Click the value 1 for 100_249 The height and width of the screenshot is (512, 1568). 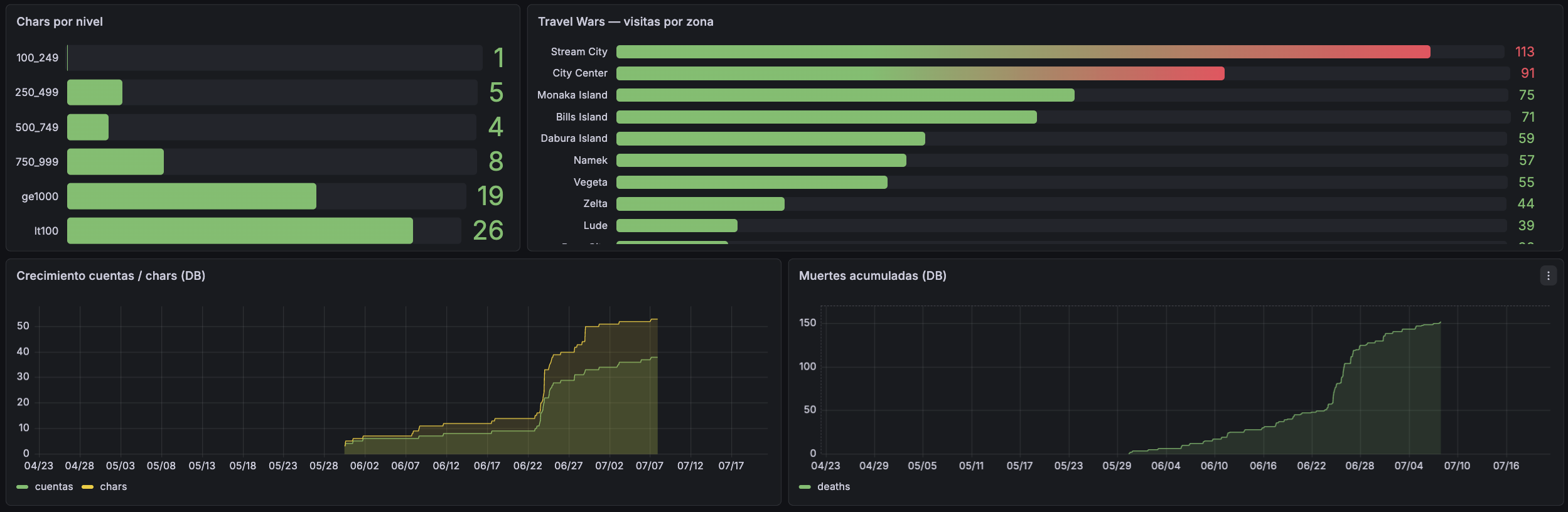point(499,58)
